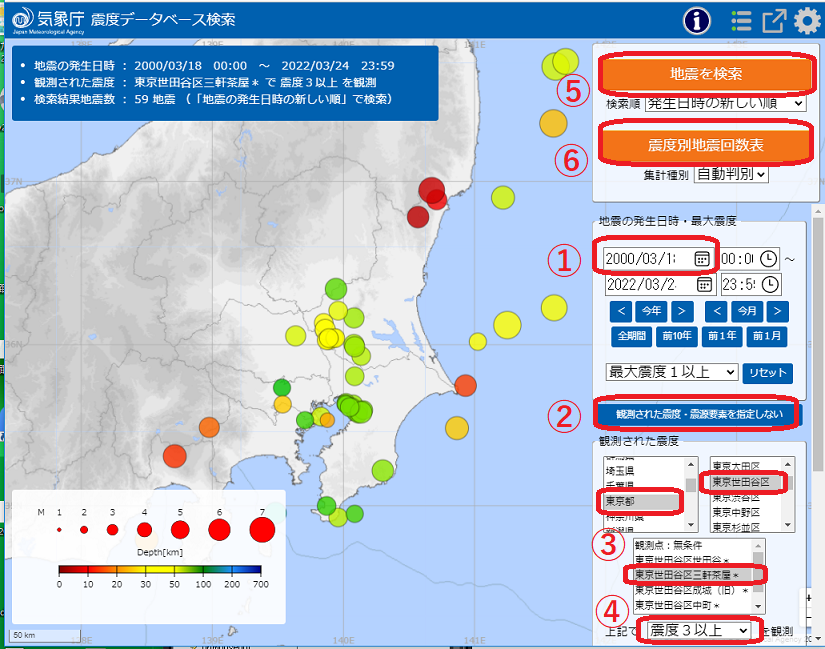Click the 前10年 period button
825x649 pixels.
tap(677, 336)
